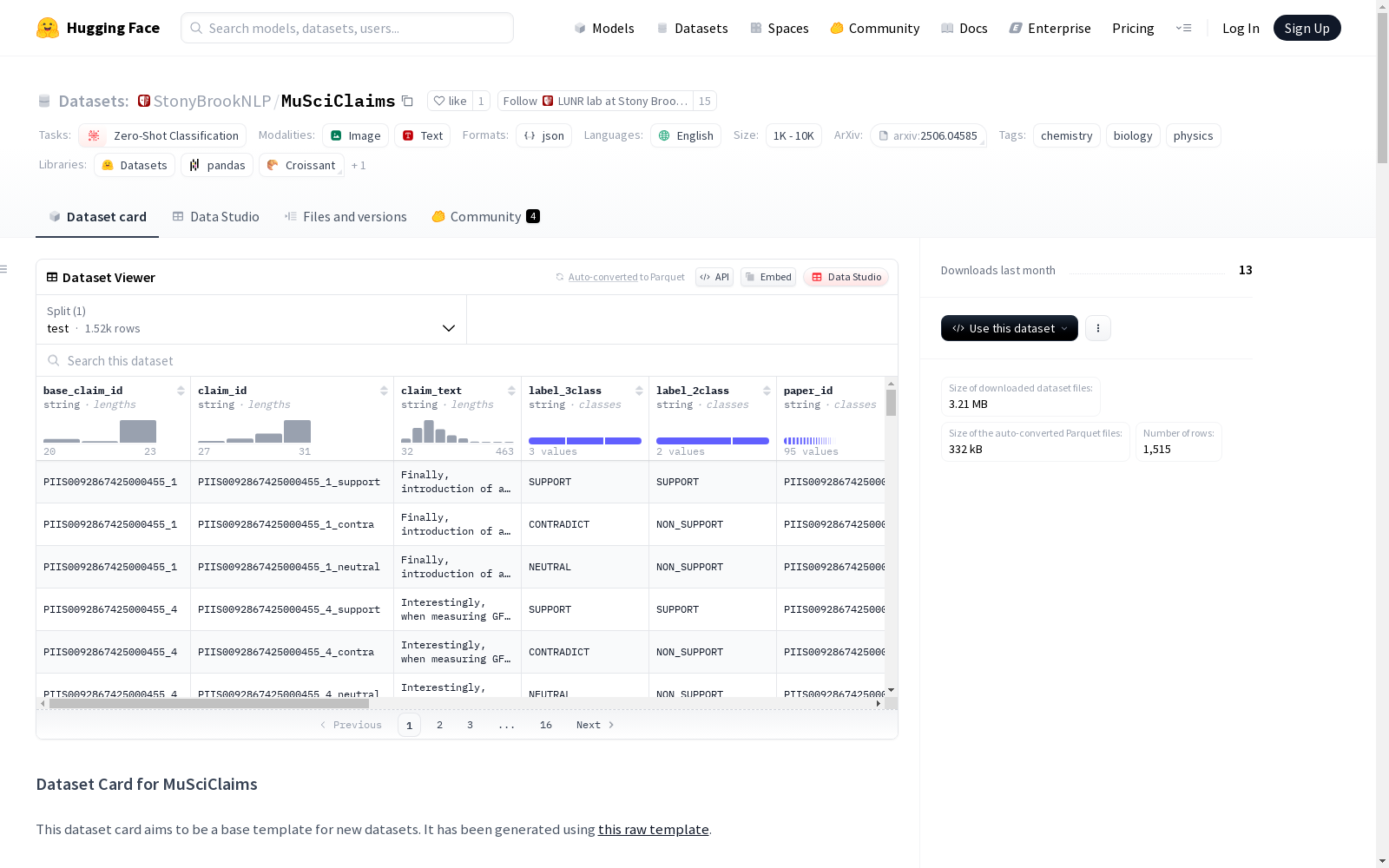Switch to the Data Studio tab
The height and width of the screenshot is (868, 1389).
click(x=216, y=216)
